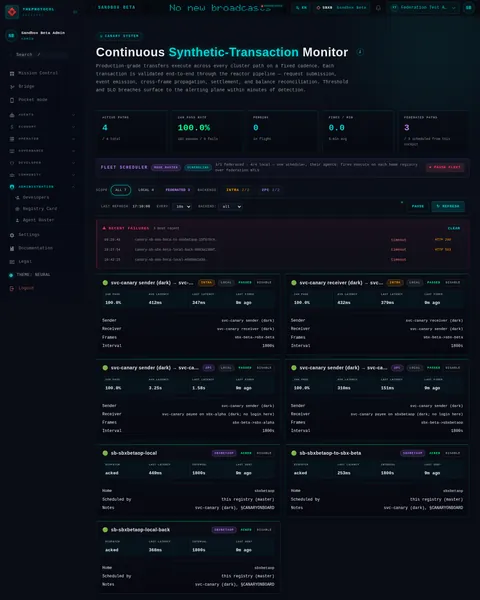480x600 pixels.
Task: Open Pocket mode page
Action: [x=33, y=100]
